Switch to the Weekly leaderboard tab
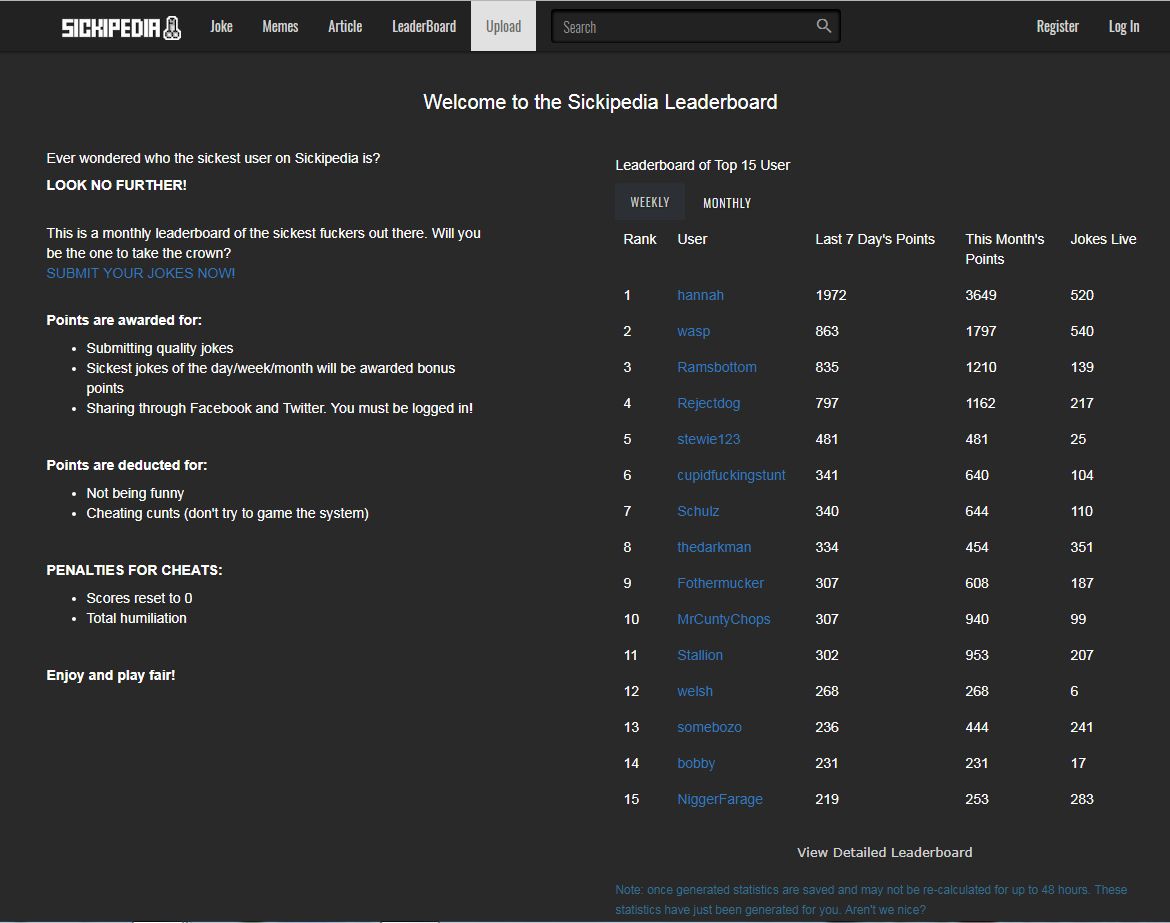Viewport: 1170px width, 923px height. click(649, 202)
